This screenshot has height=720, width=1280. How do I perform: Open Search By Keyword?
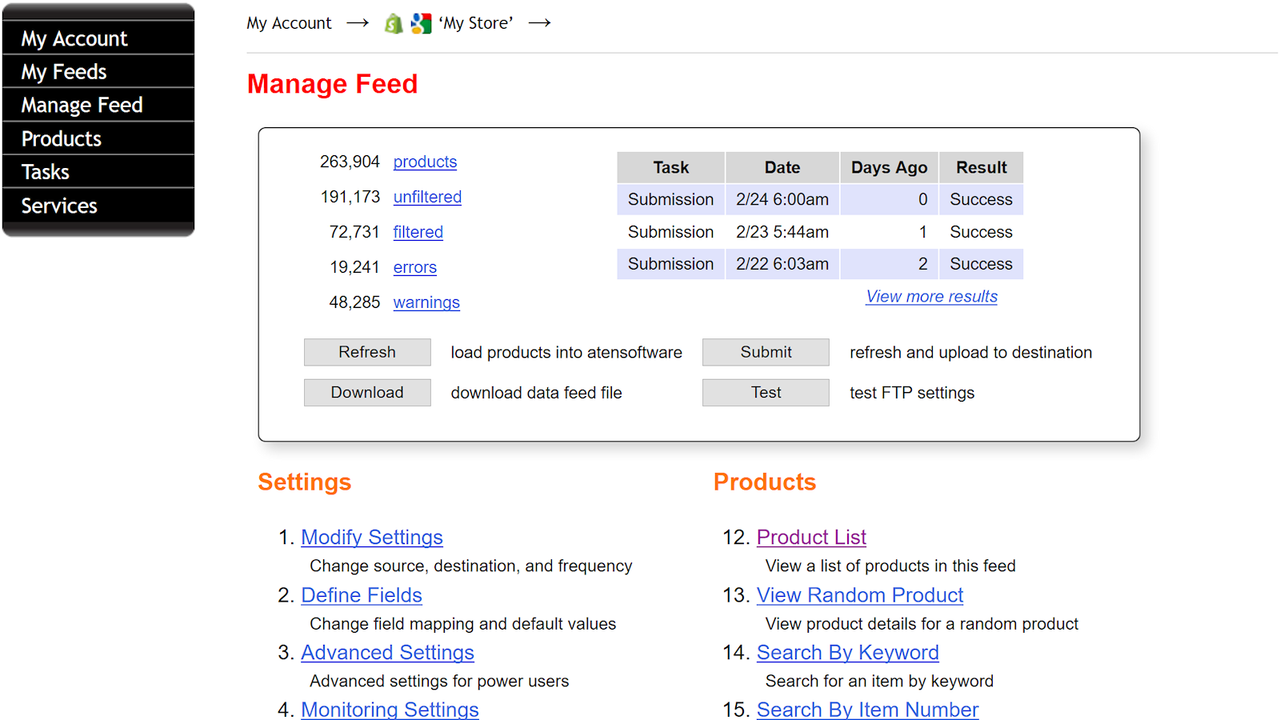pyautogui.click(x=848, y=652)
